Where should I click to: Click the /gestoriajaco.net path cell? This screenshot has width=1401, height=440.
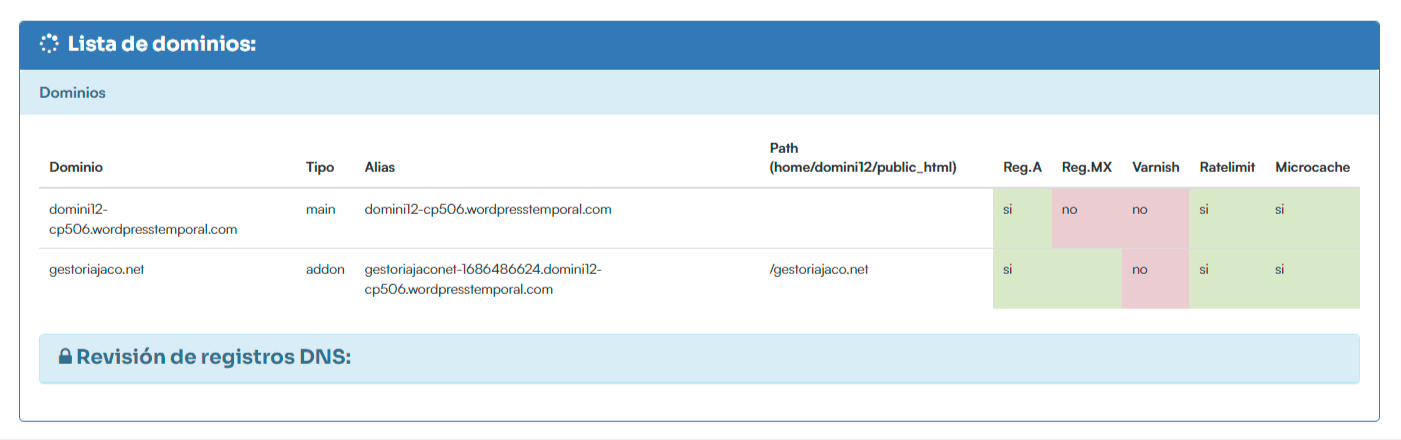820,270
